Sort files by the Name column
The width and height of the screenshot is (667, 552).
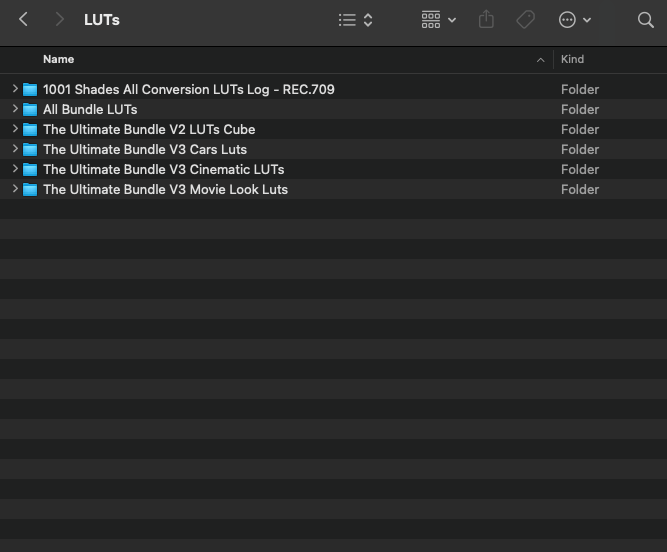point(59,60)
